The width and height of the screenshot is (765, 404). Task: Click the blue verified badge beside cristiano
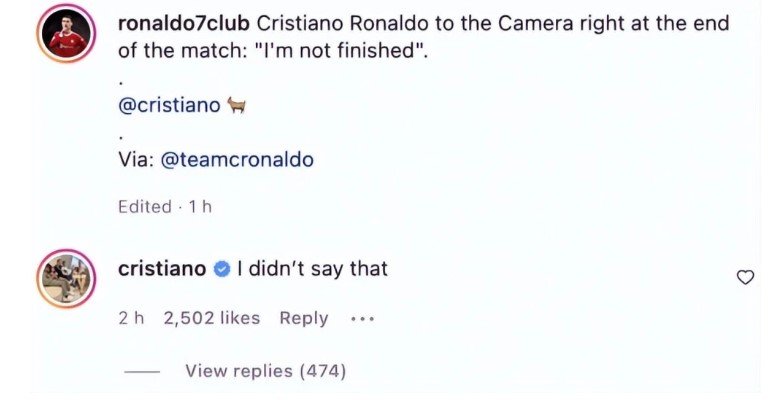point(222,269)
